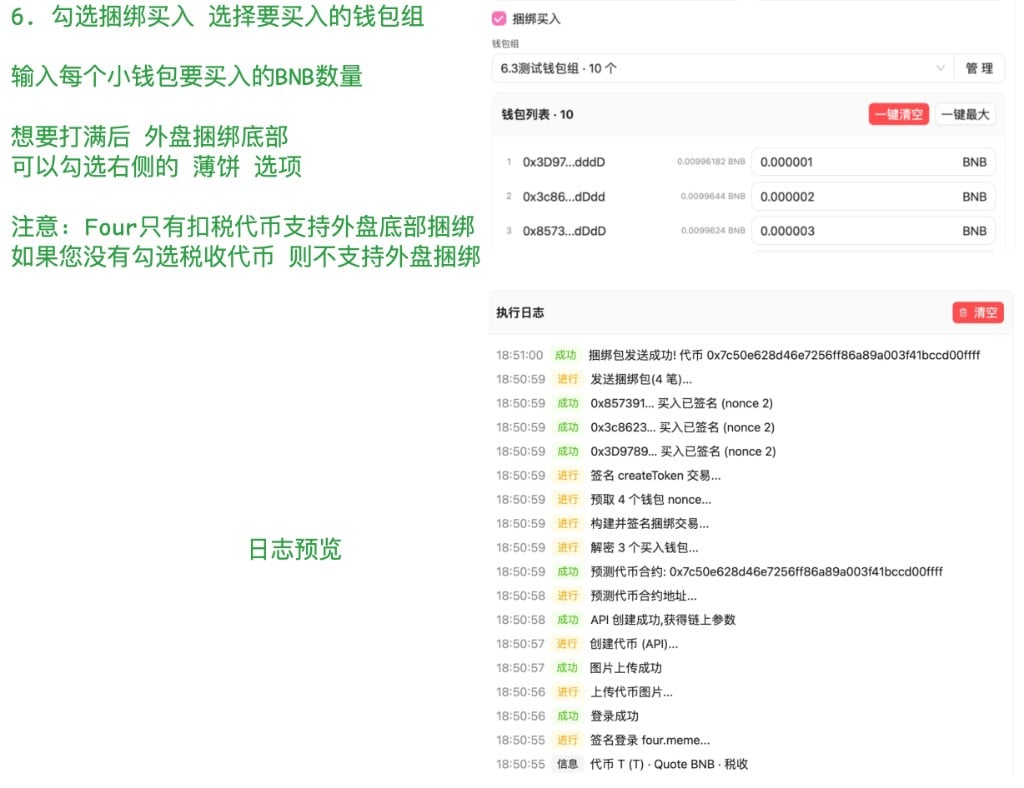This screenshot has width=1024, height=788.
Task: Click the balance 0.0099624 BNB
Action: tap(712, 230)
